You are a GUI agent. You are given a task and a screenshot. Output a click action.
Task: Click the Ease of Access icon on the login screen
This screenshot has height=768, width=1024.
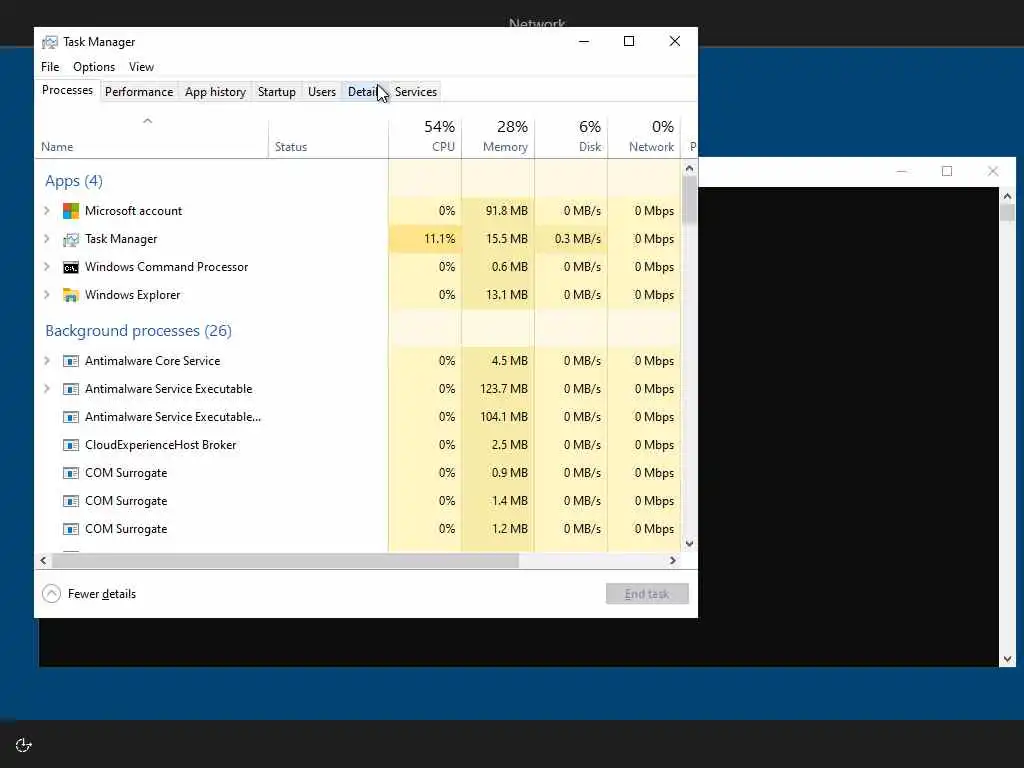click(x=24, y=745)
